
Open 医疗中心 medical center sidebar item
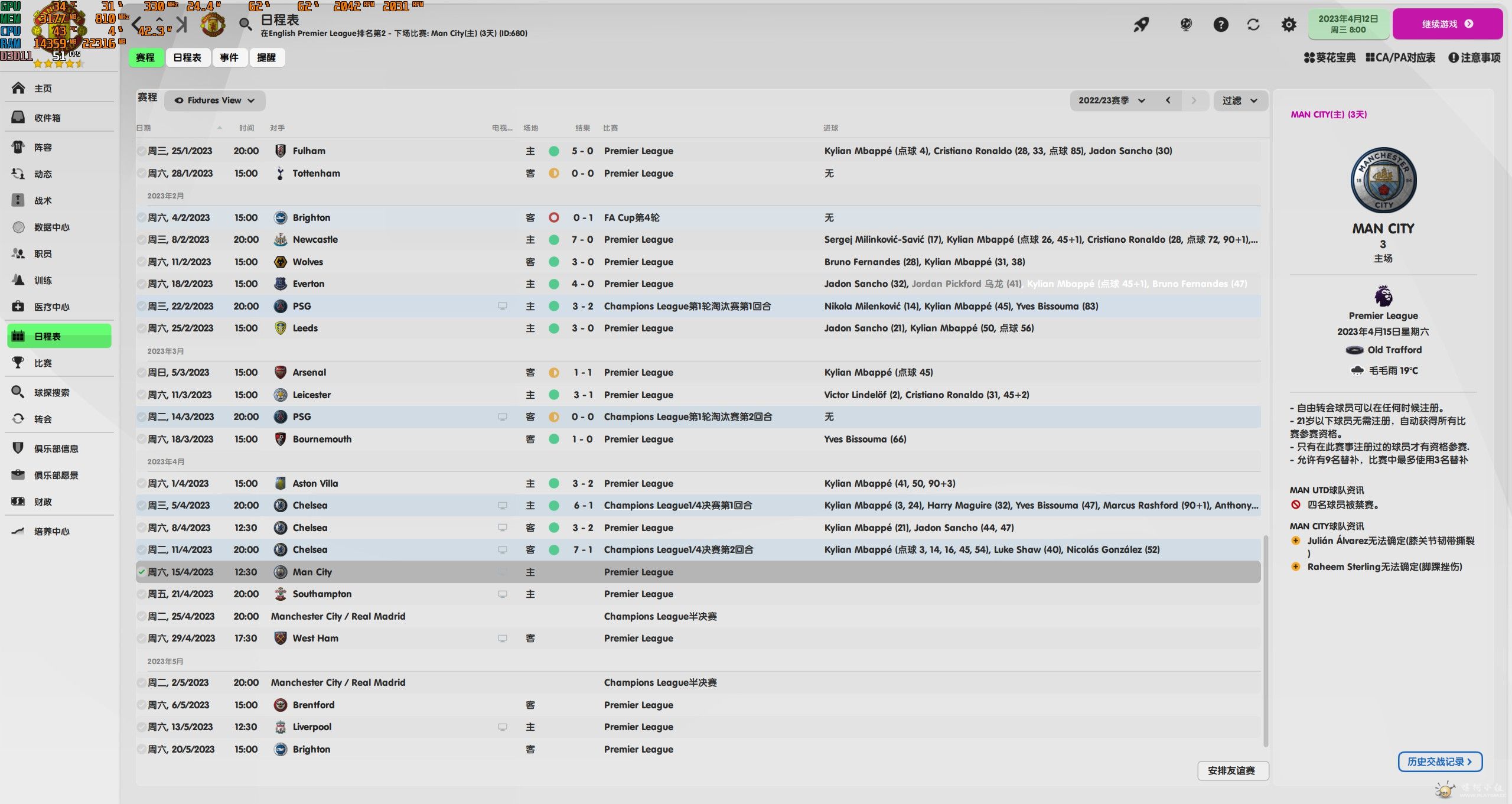coord(51,307)
